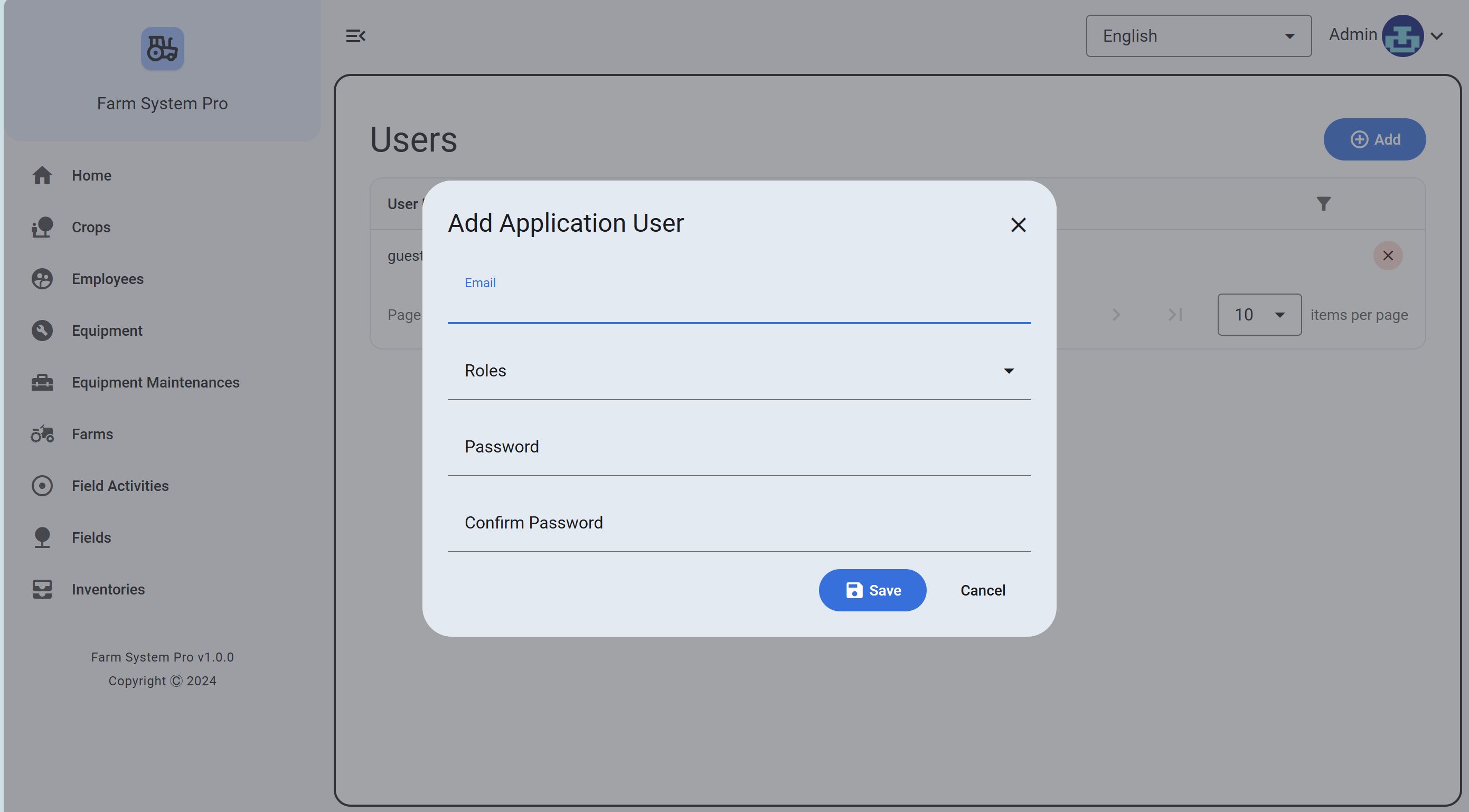Image resolution: width=1469 pixels, height=812 pixels.
Task: Open the Roles dropdown
Action: (x=739, y=371)
